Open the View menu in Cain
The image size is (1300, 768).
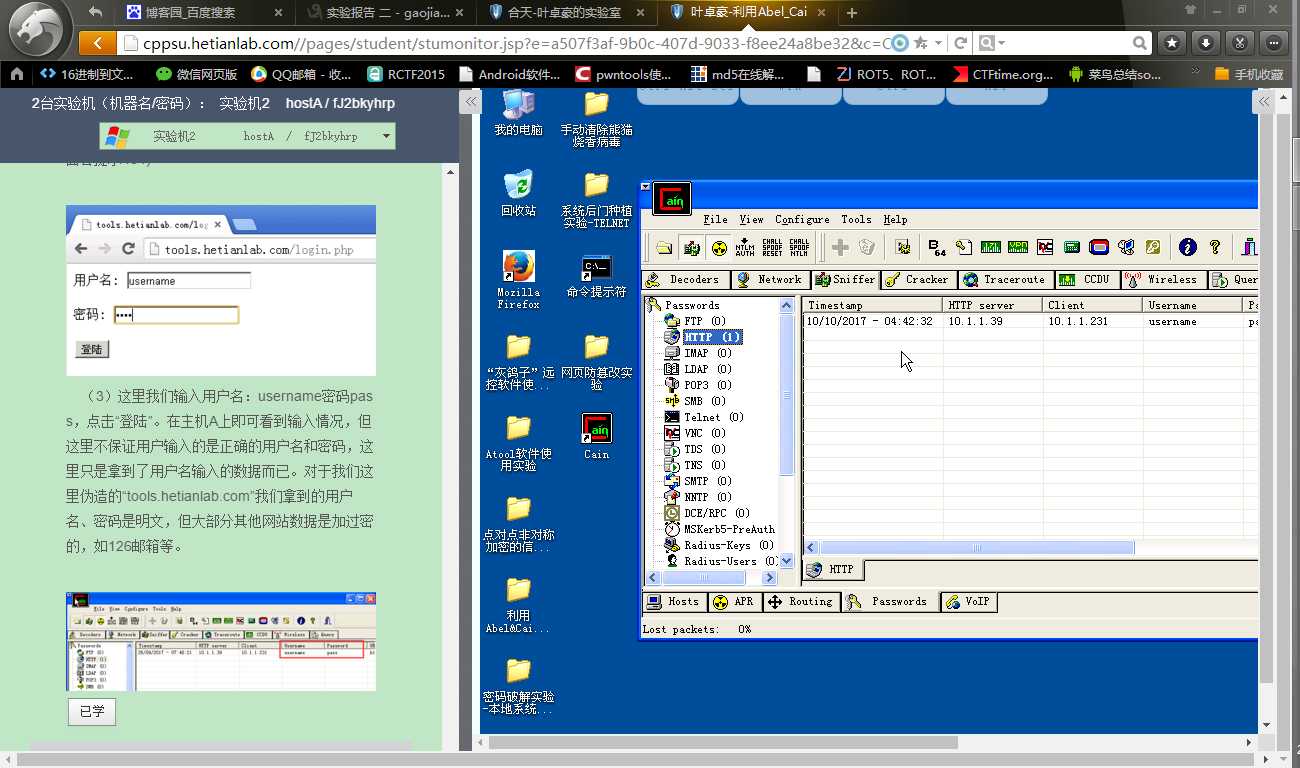tap(751, 219)
